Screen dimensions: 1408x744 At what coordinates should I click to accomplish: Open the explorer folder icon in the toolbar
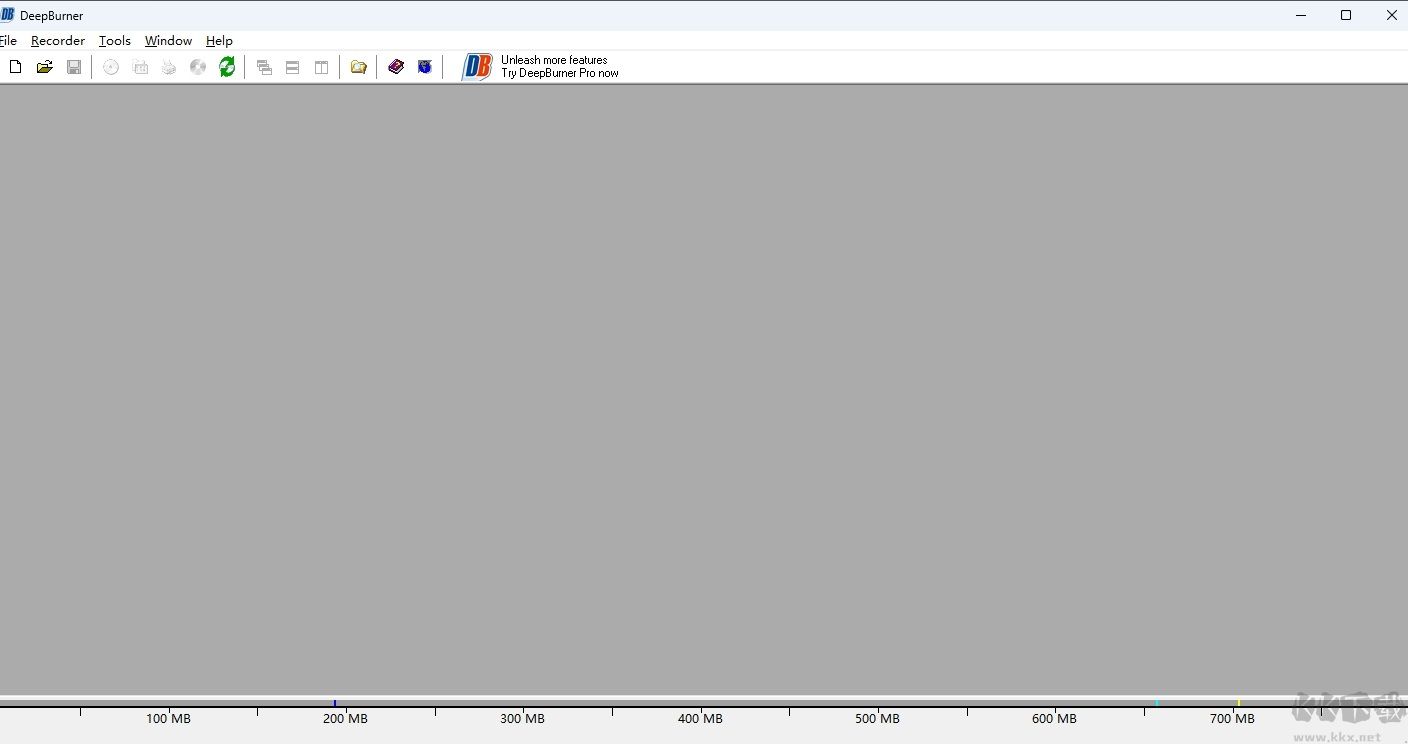[x=358, y=67]
